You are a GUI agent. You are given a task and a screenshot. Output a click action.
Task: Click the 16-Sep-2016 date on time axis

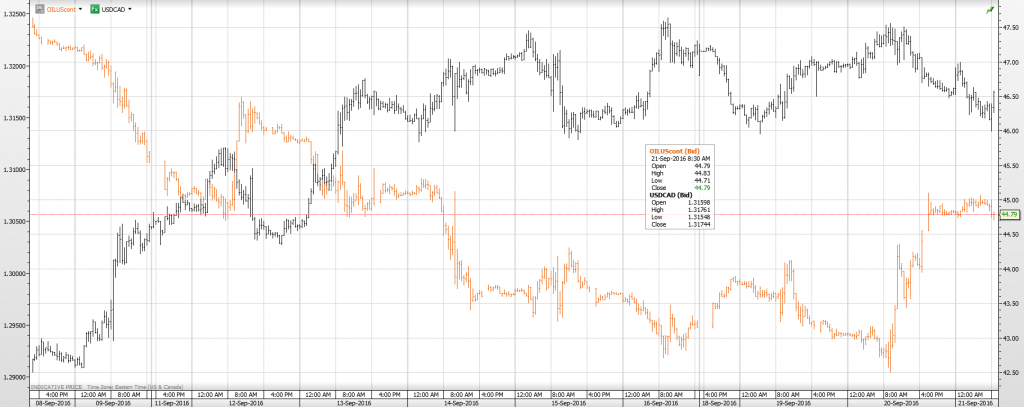click(660, 403)
